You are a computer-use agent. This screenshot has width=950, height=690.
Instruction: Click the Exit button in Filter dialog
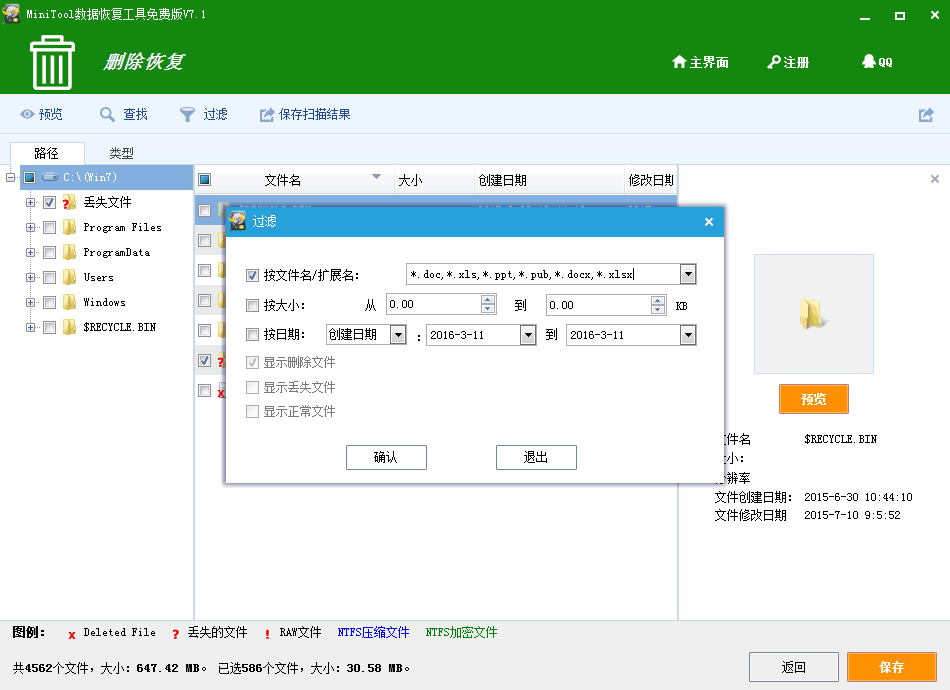coord(536,457)
